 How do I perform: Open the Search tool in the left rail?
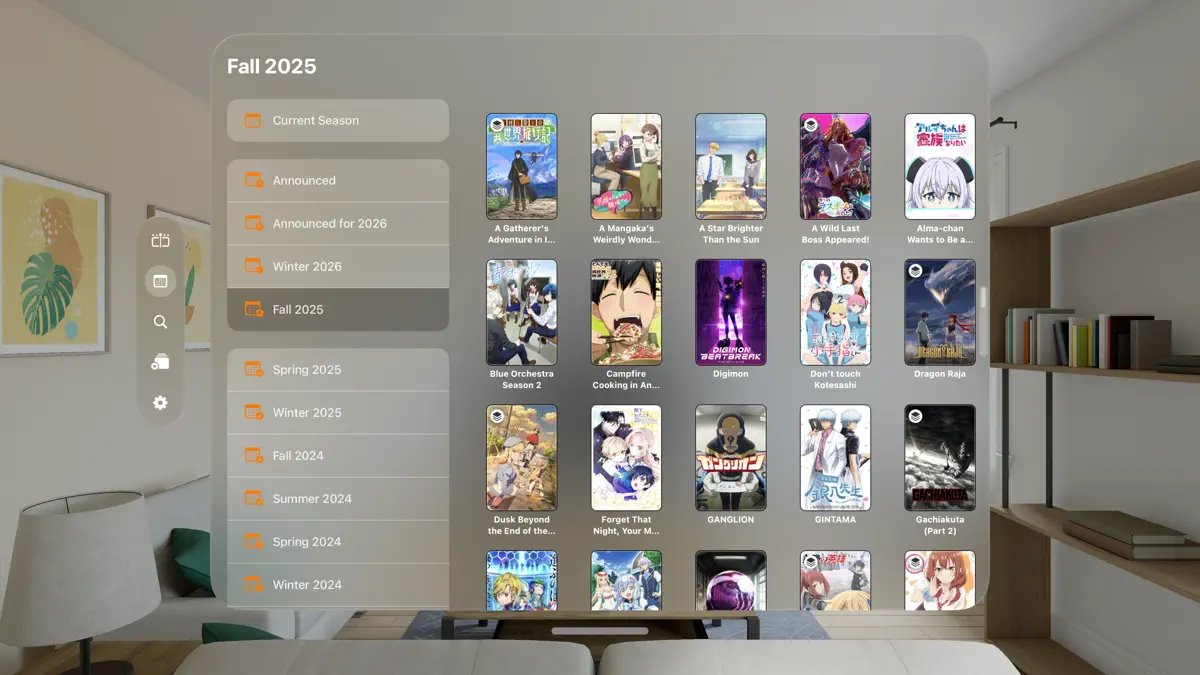click(x=159, y=321)
